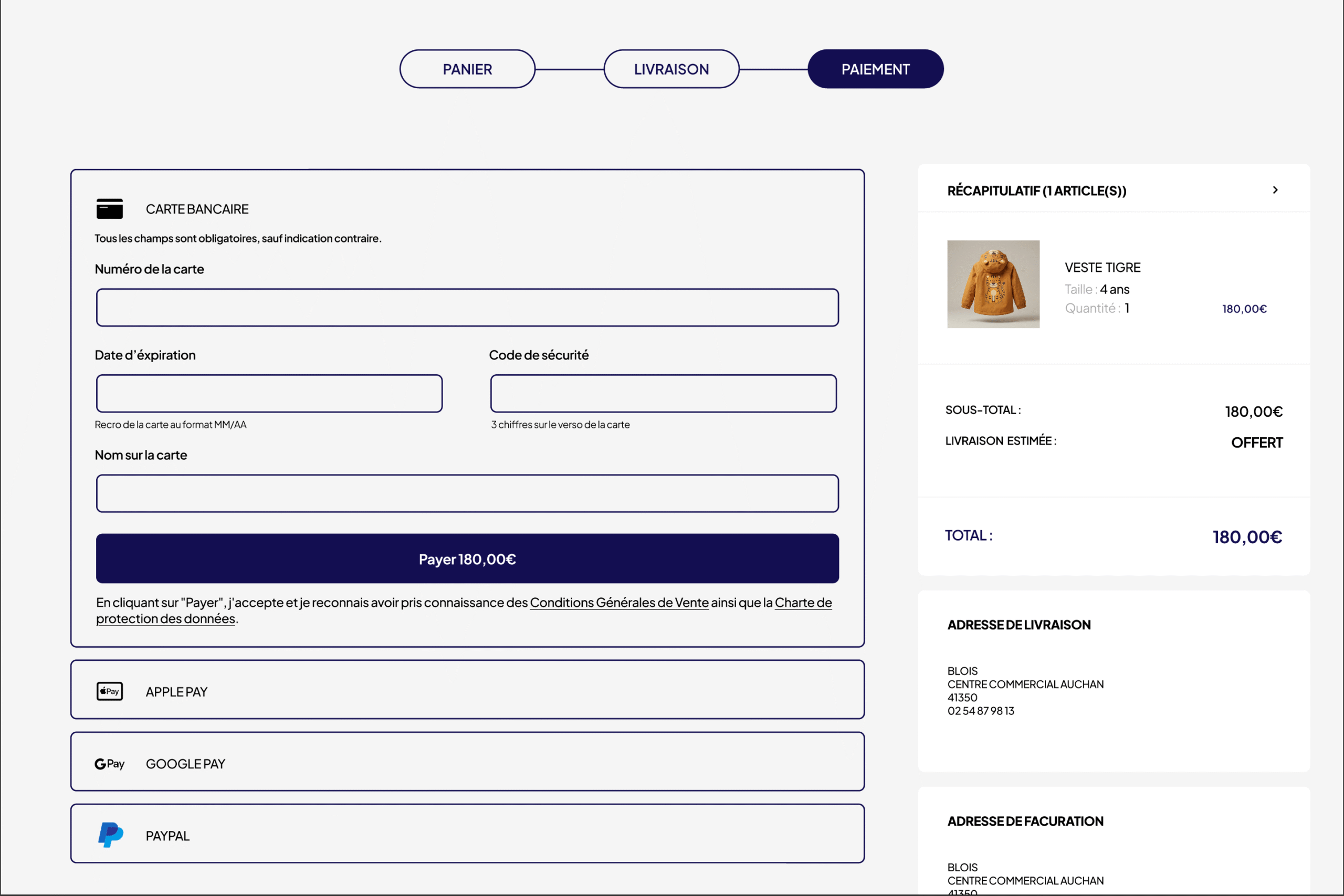
Task: Expand the Apple Pay payment option
Action: pyautogui.click(x=466, y=690)
